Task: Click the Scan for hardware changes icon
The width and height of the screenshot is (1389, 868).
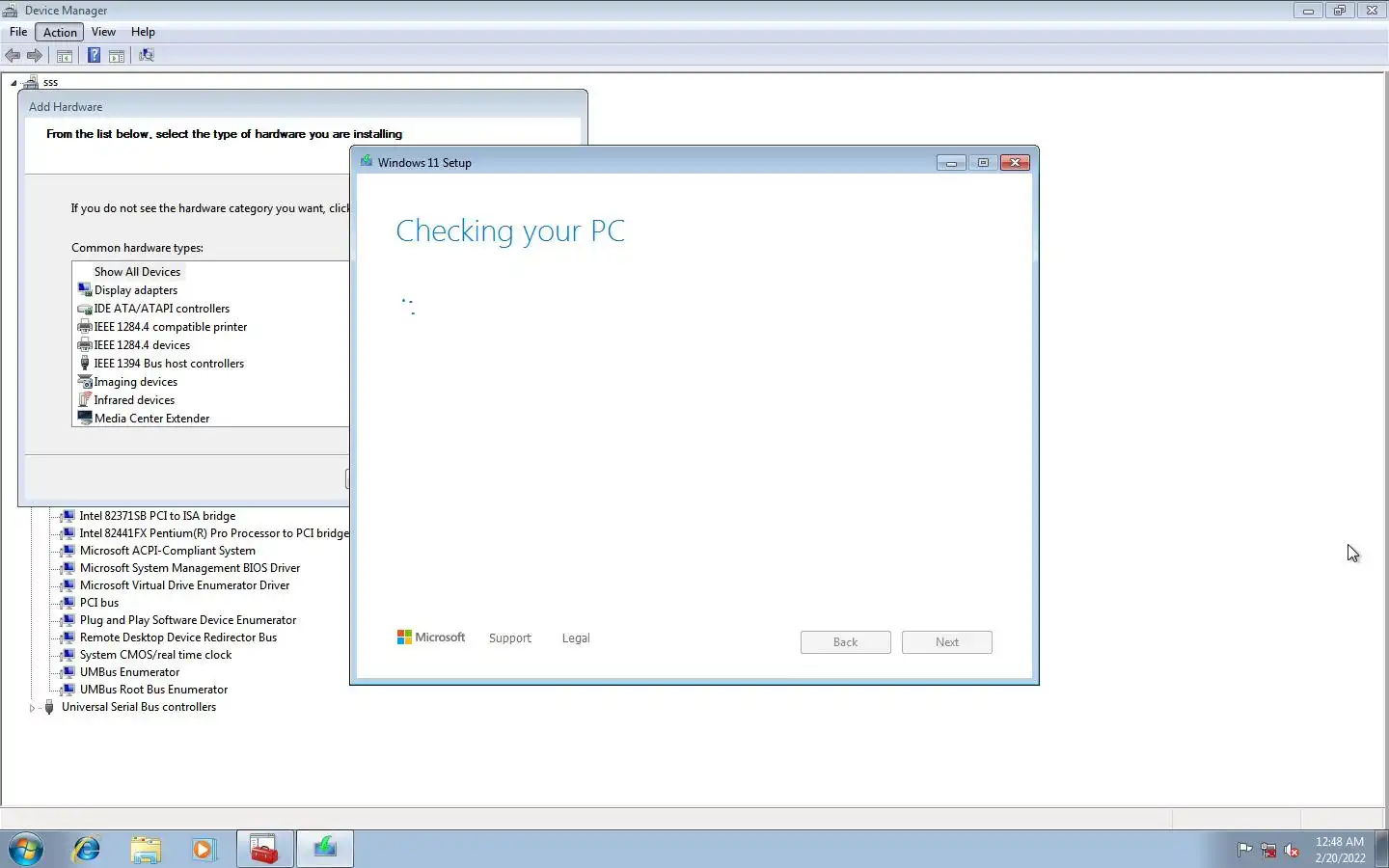Action: click(x=147, y=56)
